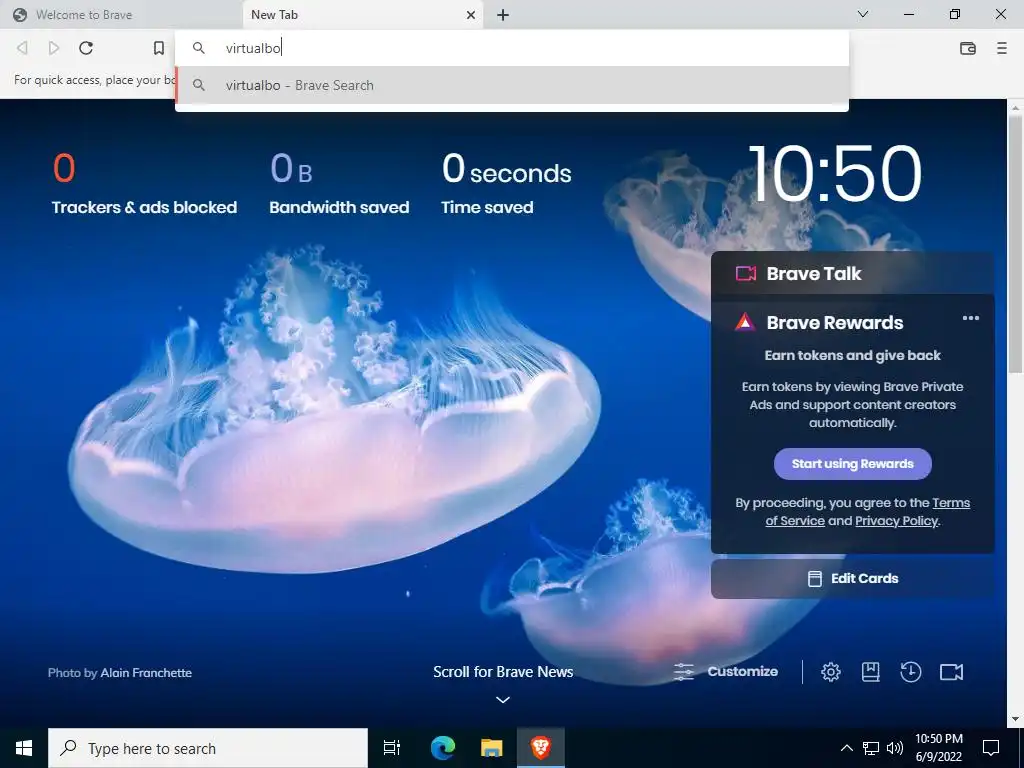Image resolution: width=1024 pixels, height=768 pixels.
Task: Click the Trackers & ads blocked stat
Action: pos(144,184)
